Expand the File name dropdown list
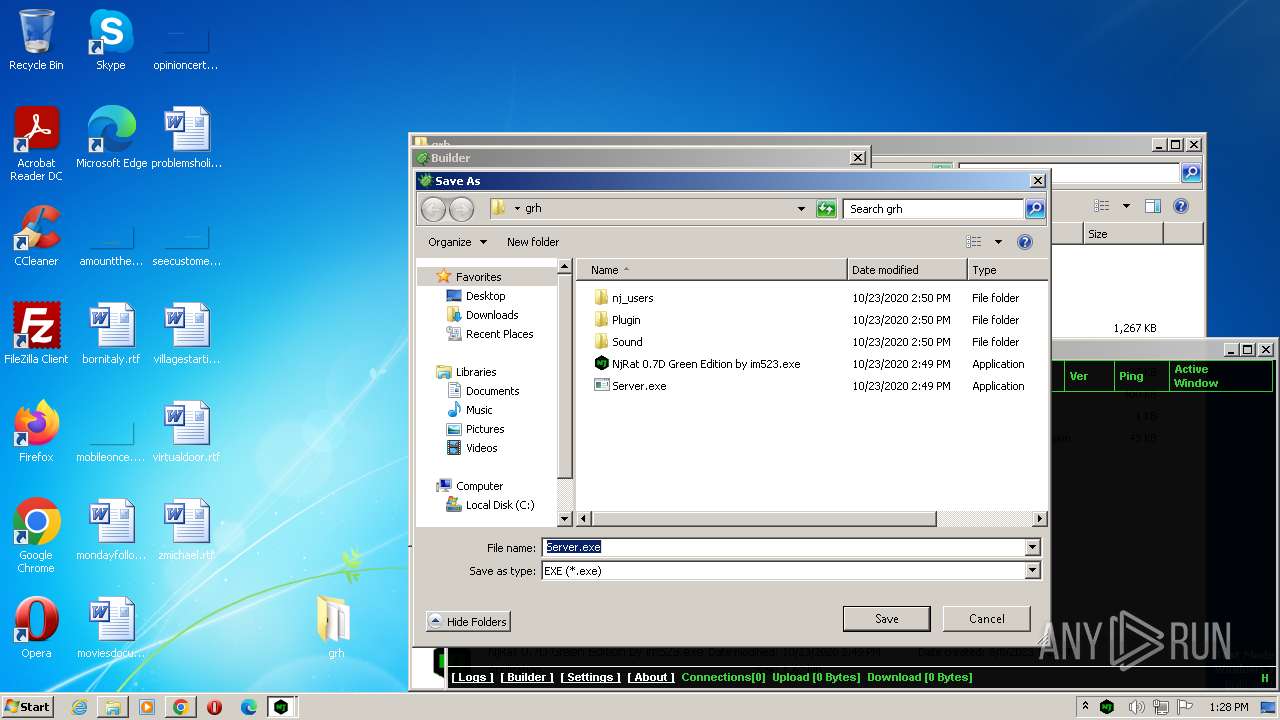Viewport: 1280px width, 720px height. click(1032, 547)
